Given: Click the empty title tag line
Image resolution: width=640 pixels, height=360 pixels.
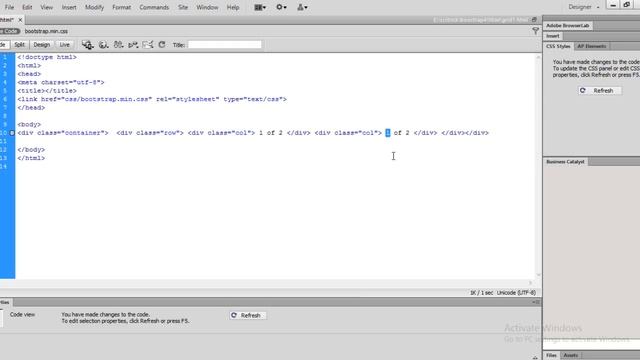Looking at the screenshot, I should [47, 91].
